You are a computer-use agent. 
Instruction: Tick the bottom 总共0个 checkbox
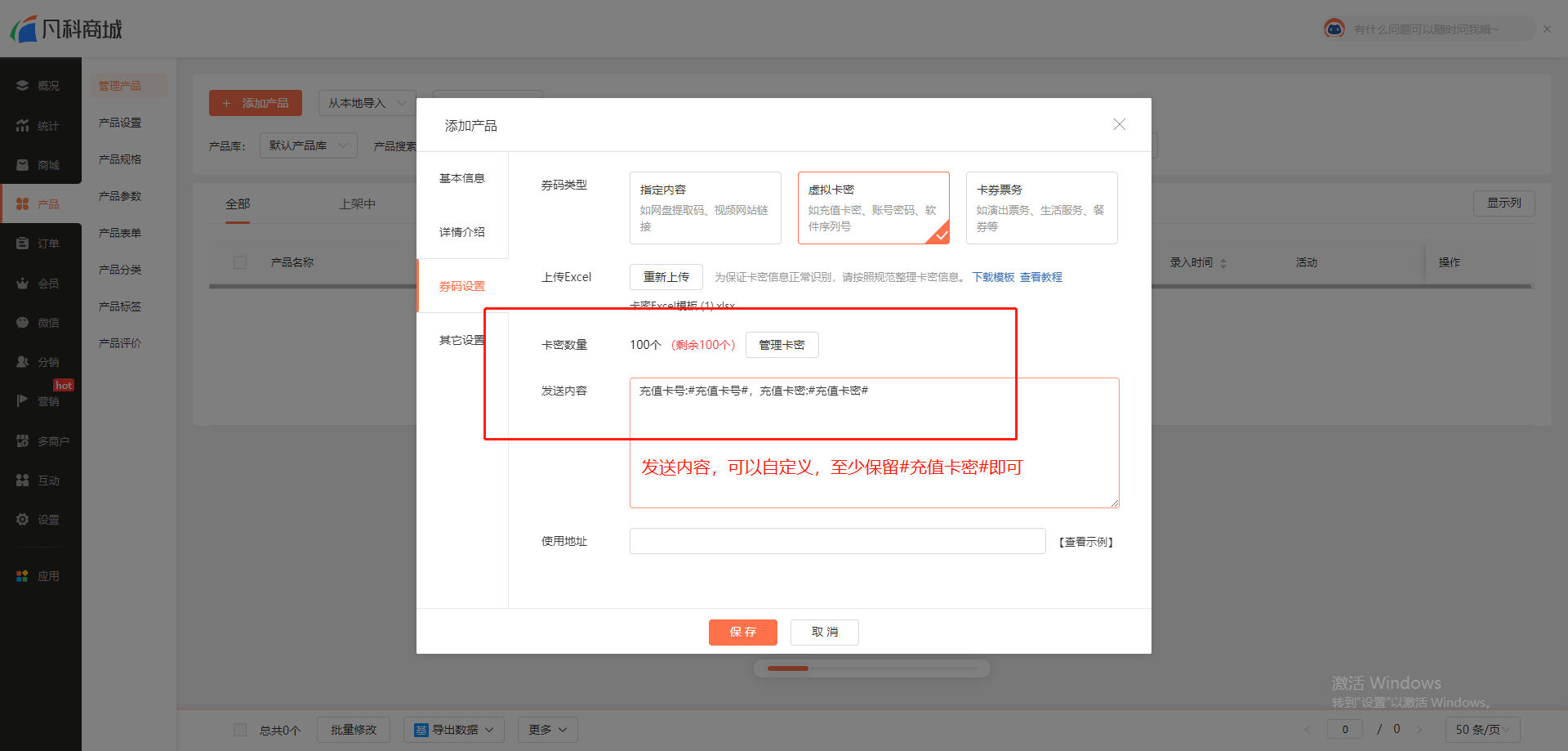coord(240,730)
